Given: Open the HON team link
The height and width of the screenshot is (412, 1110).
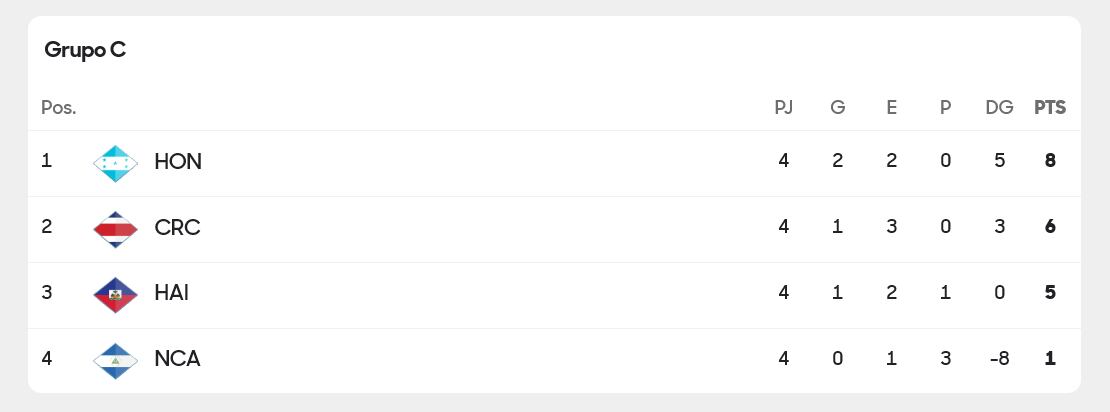Looking at the screenshot, I should [x=178, y=162].
